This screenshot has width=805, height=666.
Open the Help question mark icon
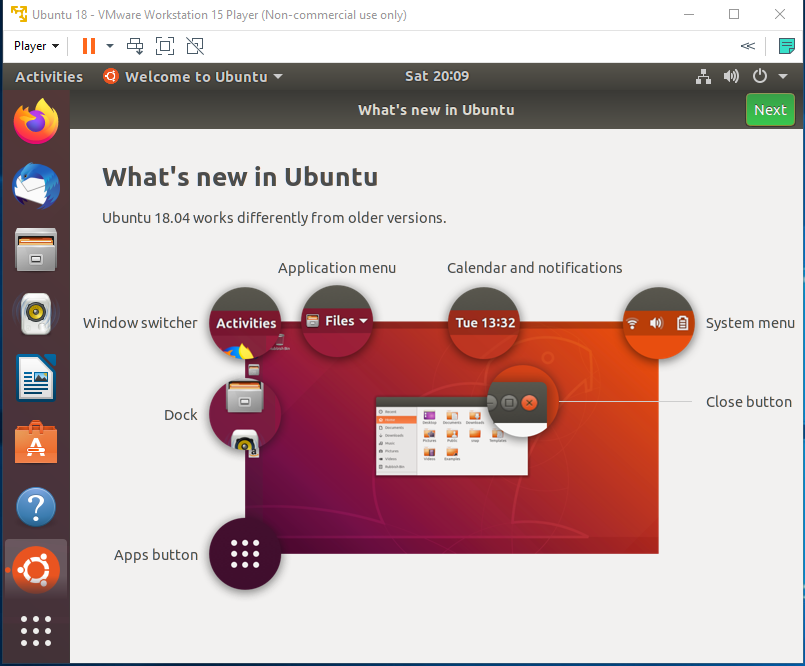tap(36, 507)
